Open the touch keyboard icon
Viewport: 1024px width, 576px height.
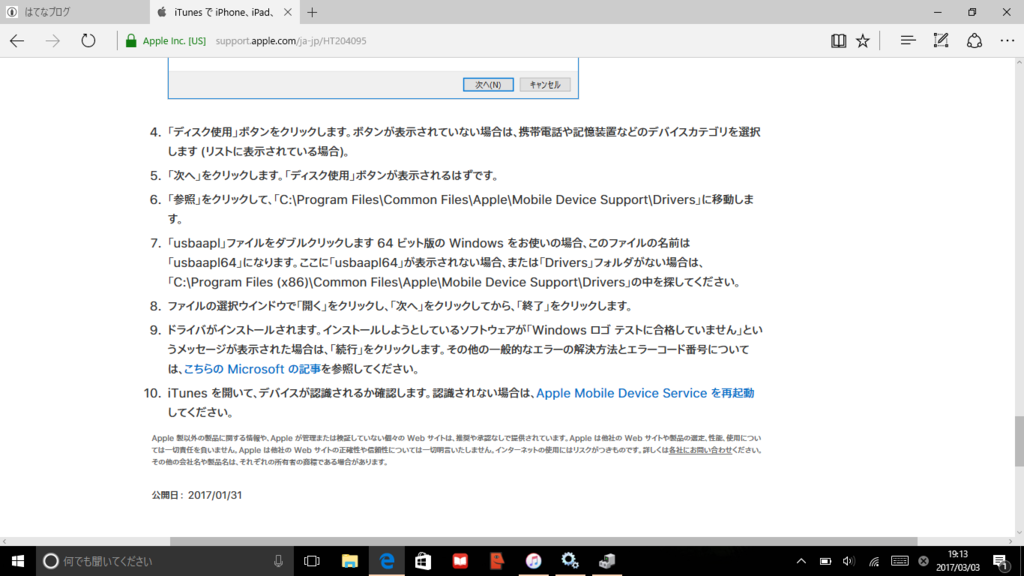click(899, 561)
